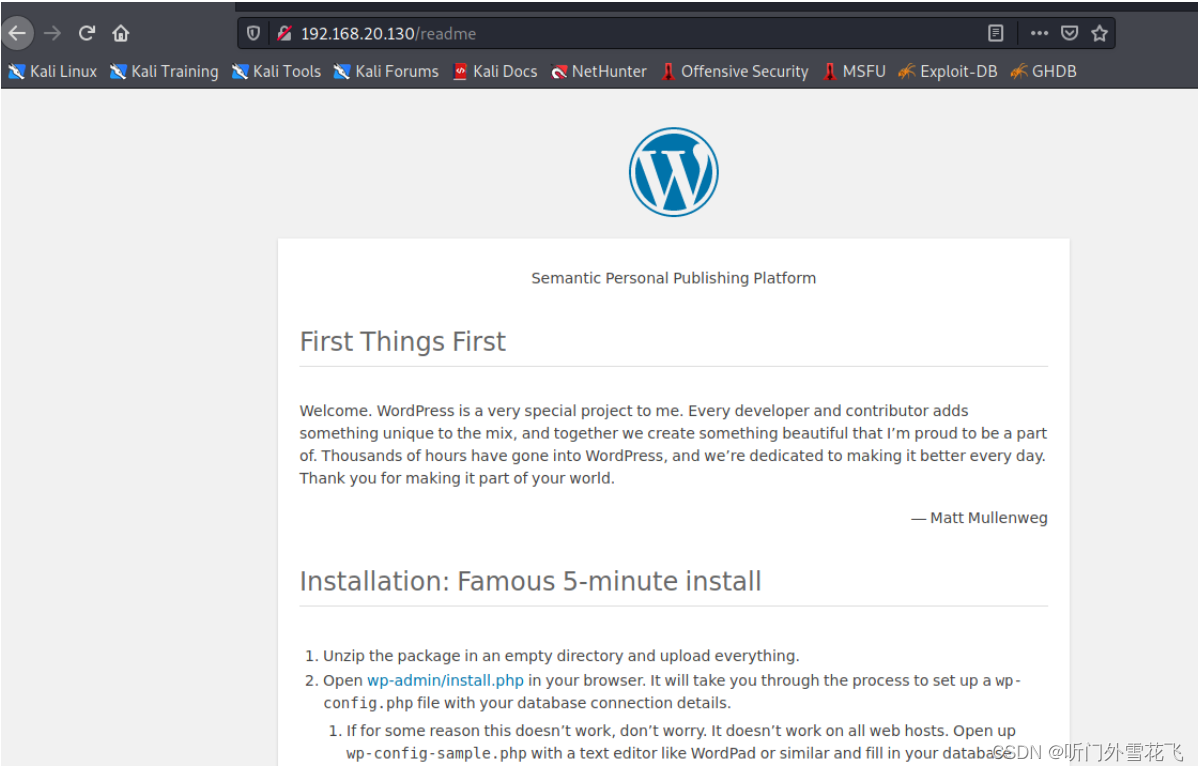This screenshot has height=771, width=1199.
Task: Open the tracking protection shield icon
Action: (x=253, y=33)
